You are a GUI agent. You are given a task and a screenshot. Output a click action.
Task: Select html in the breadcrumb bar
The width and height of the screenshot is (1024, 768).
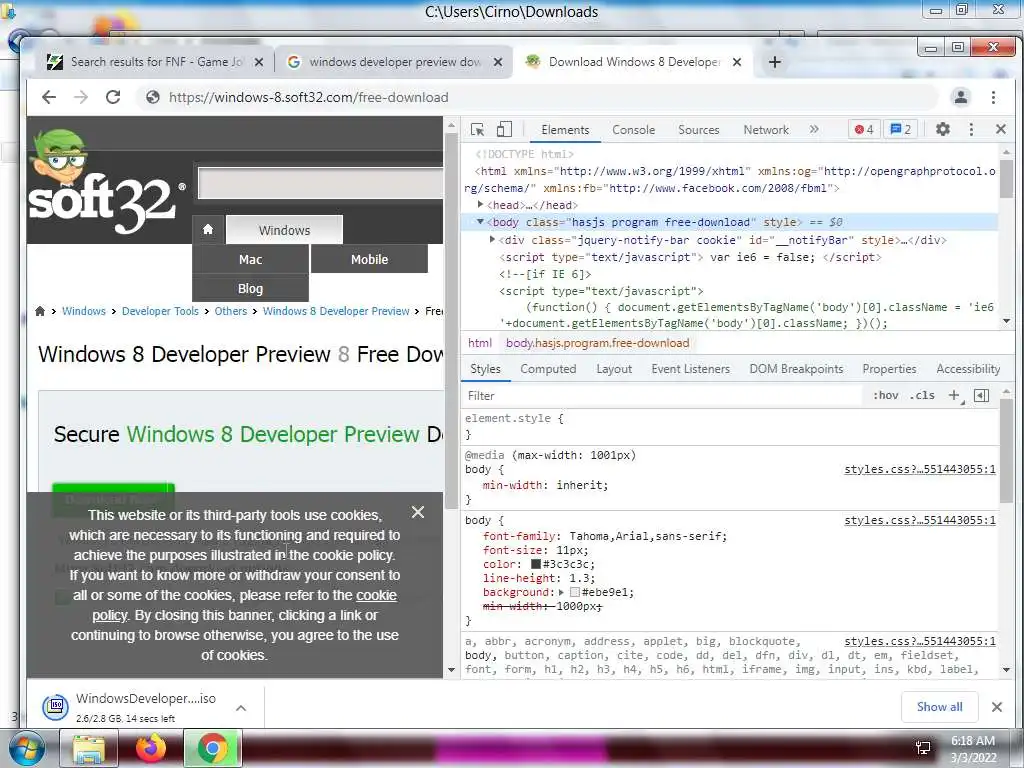(x=479, y=343)
